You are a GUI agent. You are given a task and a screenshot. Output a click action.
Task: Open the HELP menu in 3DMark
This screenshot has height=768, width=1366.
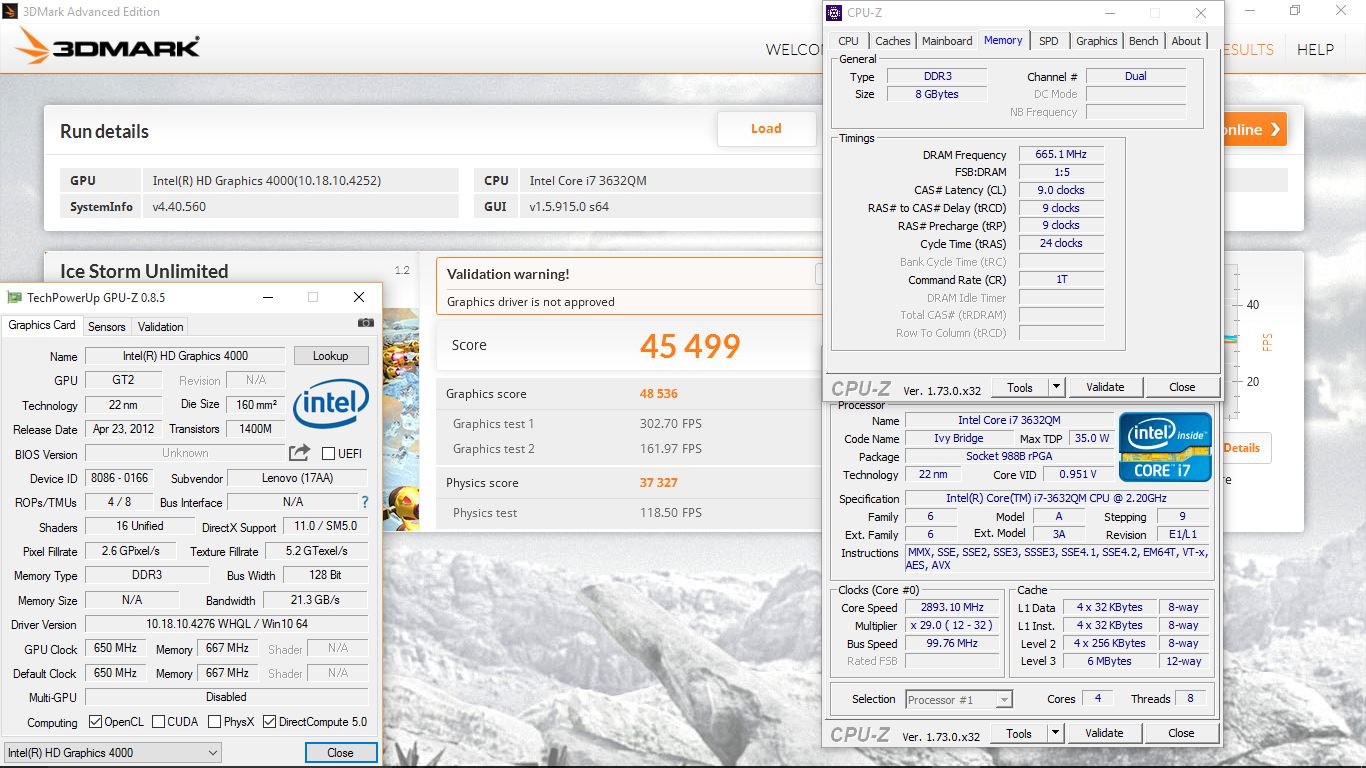pyautogui.click(x=1316, y=49)
